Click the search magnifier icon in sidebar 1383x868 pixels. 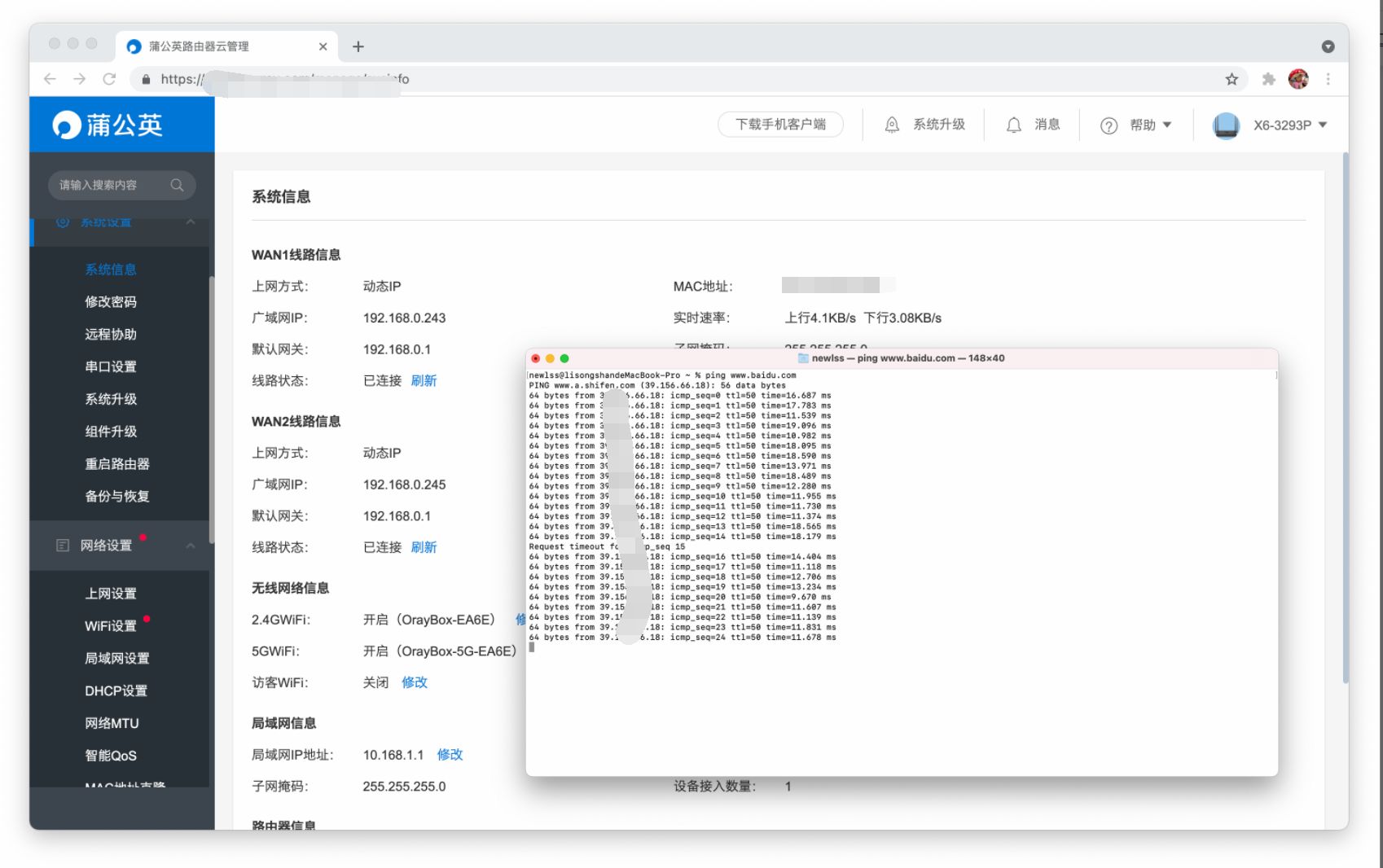177,185
